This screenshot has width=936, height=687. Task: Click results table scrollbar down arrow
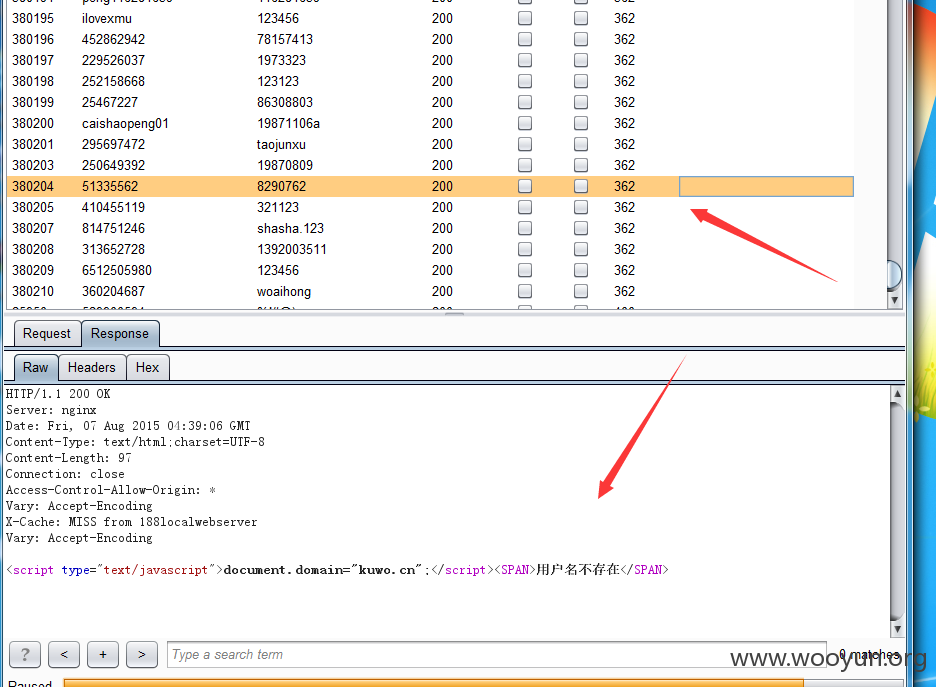894,300
